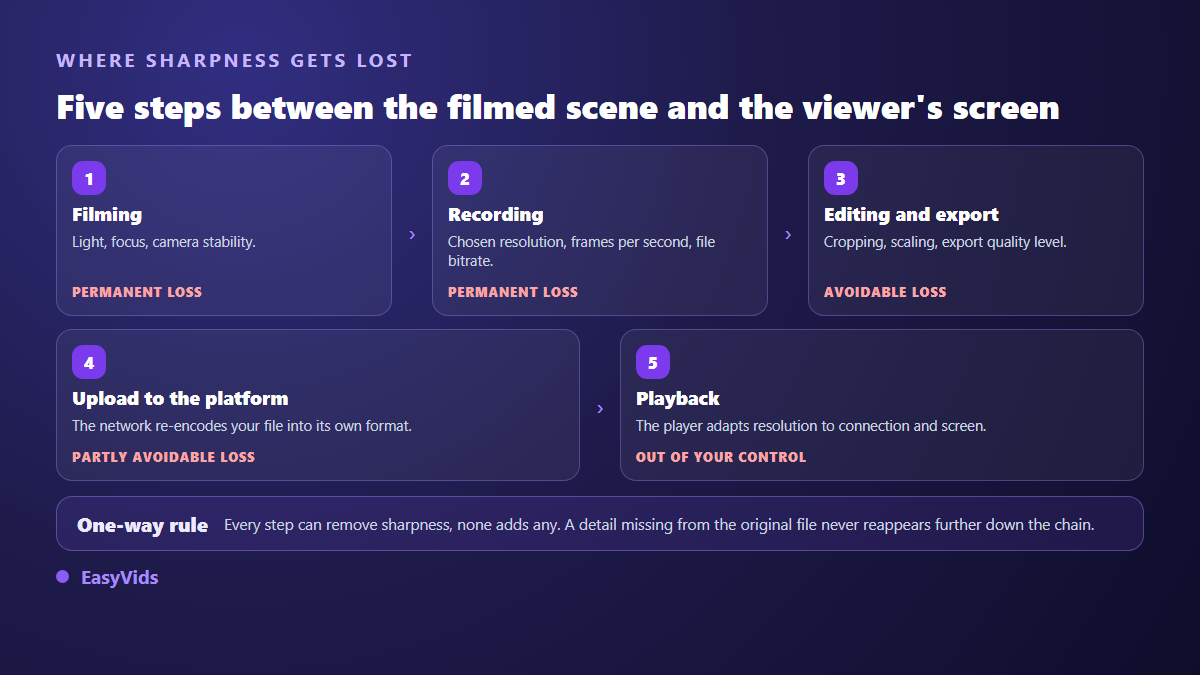Click 'The network re-encodes your file' description
1200x675 pixels.
242,426
